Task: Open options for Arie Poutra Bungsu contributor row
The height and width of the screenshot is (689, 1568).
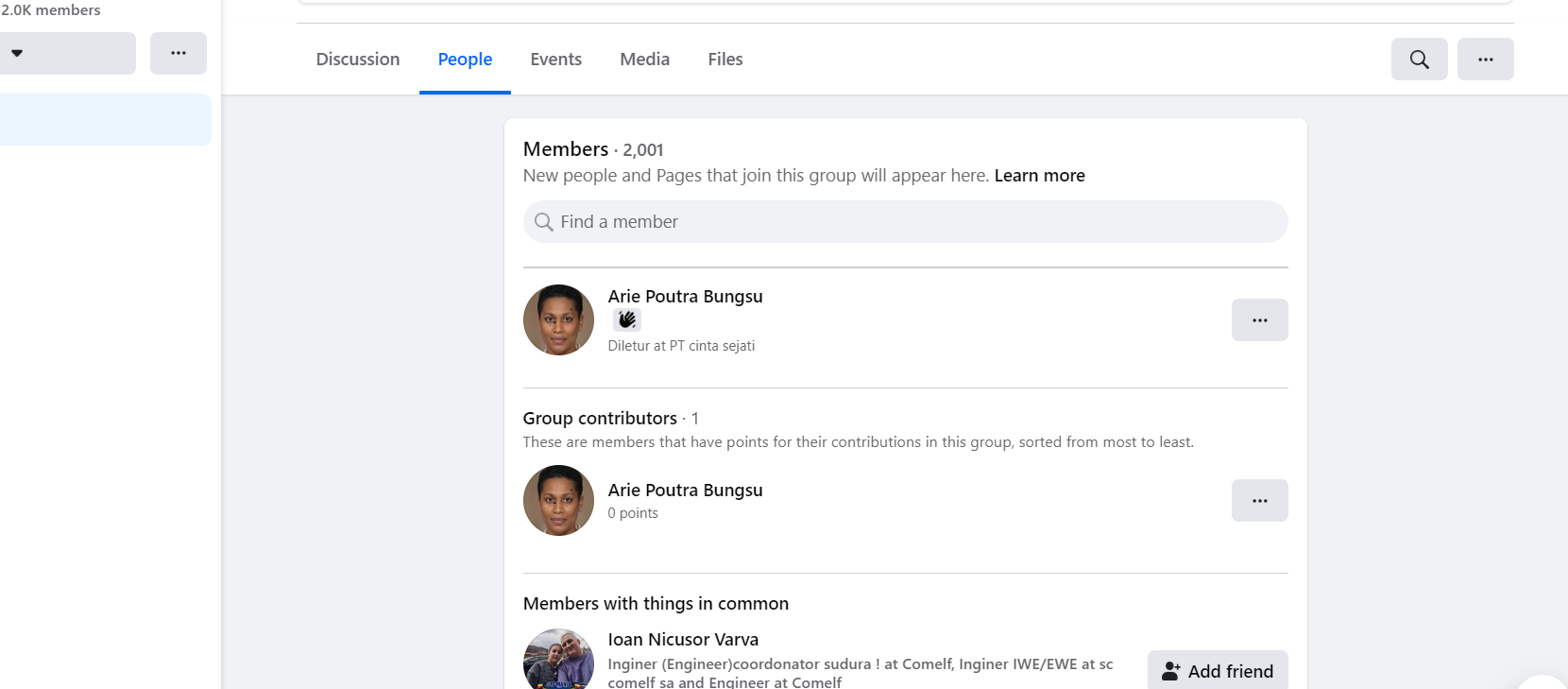Action: coord(1259,500)
